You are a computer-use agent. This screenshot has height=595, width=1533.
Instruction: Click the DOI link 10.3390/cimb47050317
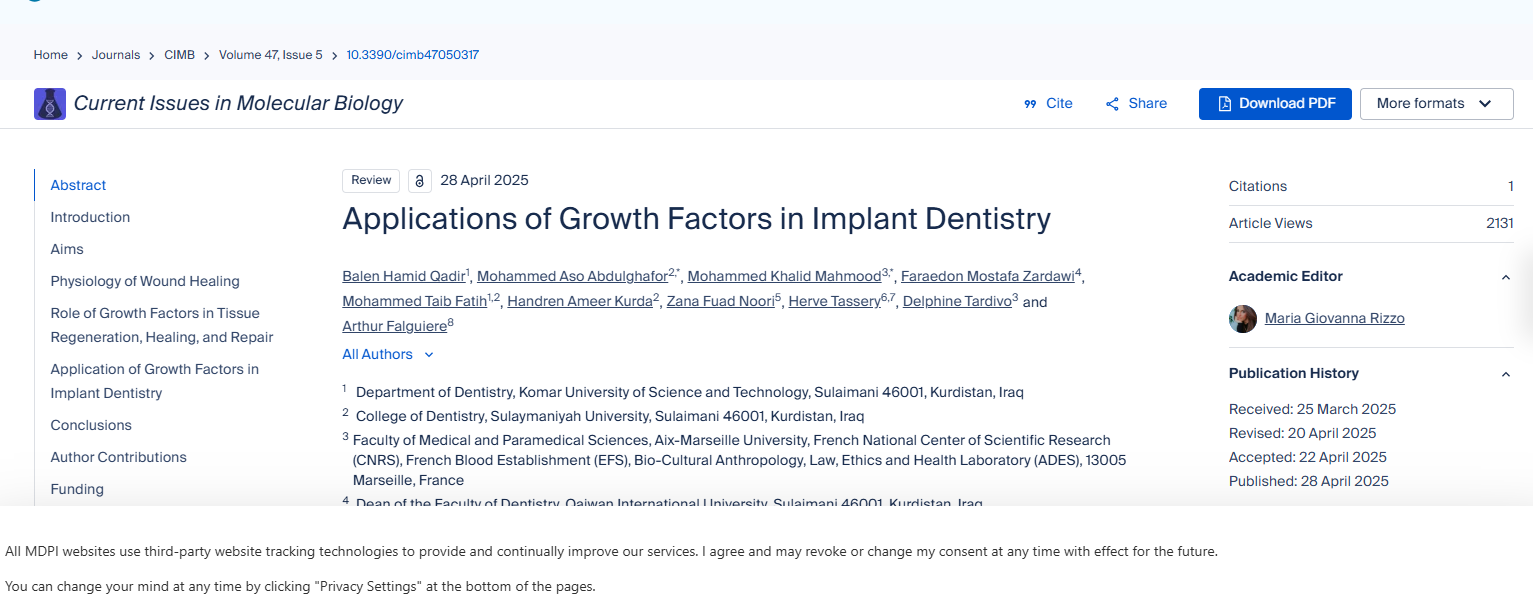412,55
